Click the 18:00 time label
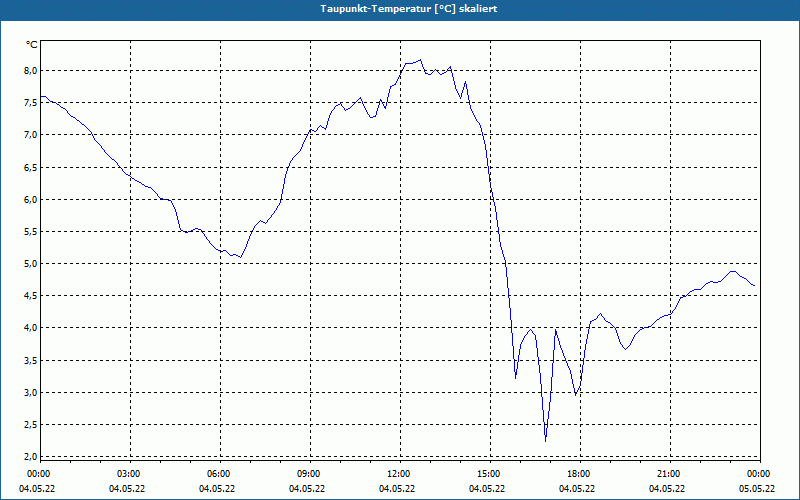800x500 pixels. (580, 474)
